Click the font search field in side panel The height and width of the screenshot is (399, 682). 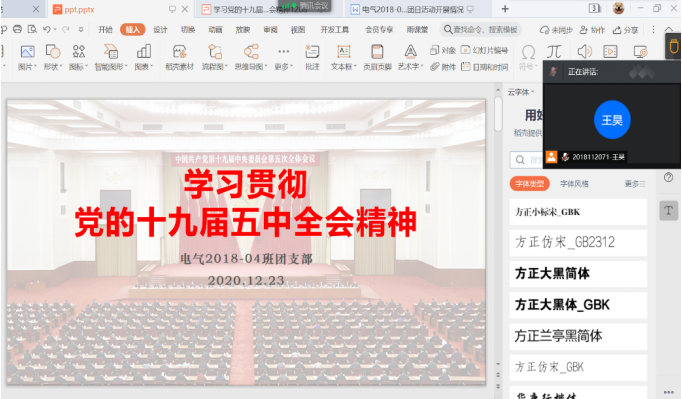click(x=527, y=160)
